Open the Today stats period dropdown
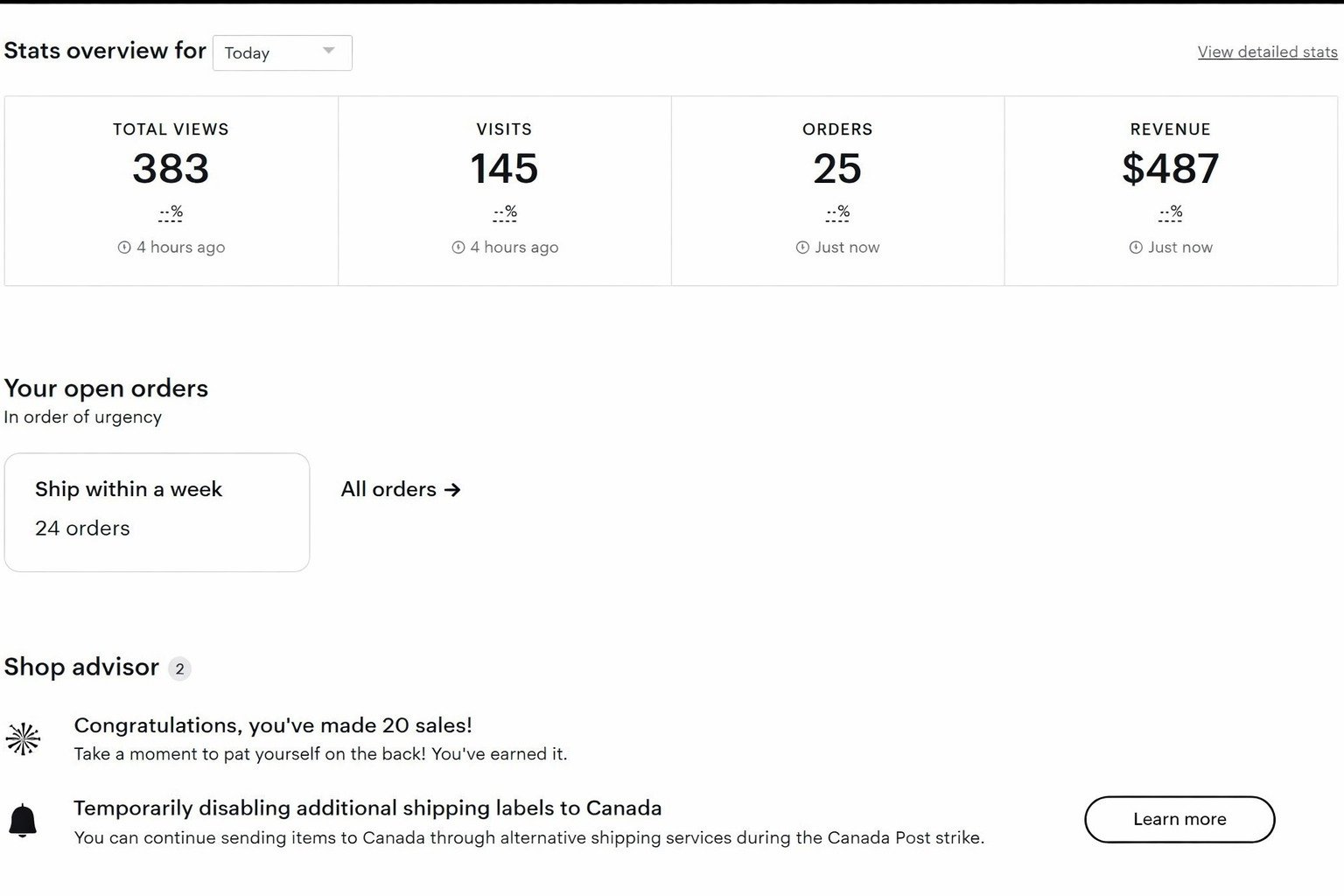The image size is (1344, 896). tap(282, 52)
